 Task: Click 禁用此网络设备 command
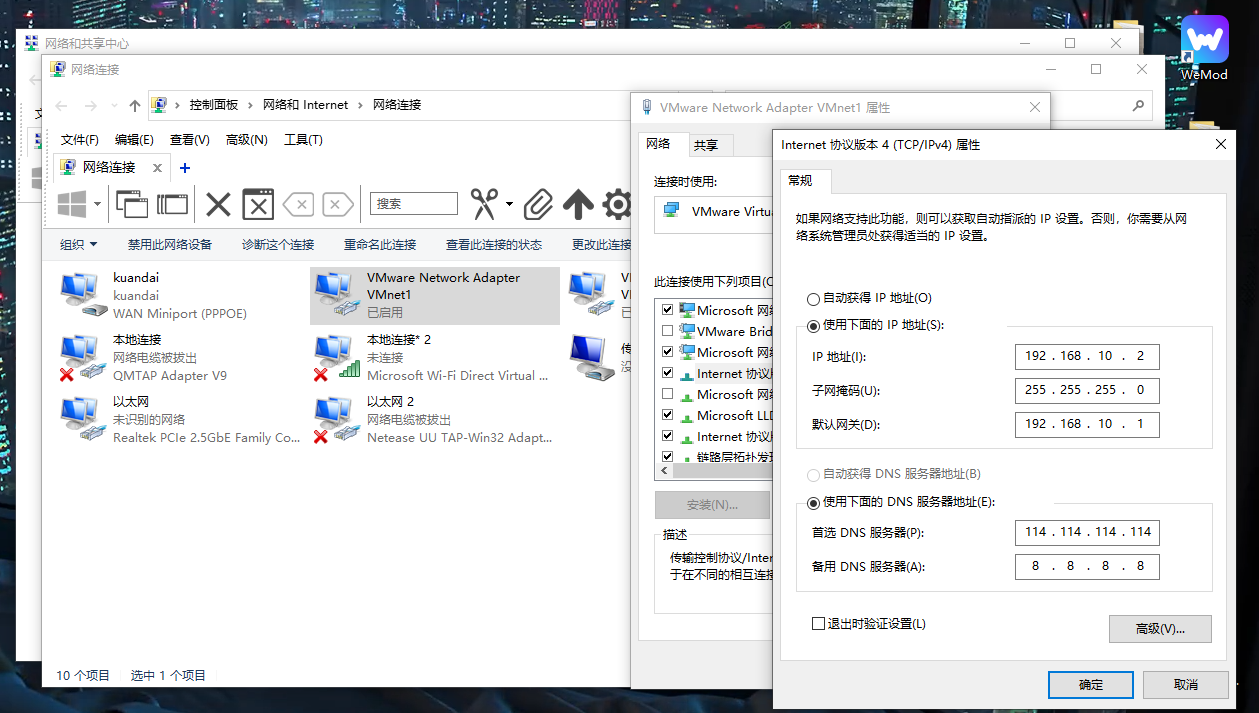pyautogui.click(x=170, y=244)
